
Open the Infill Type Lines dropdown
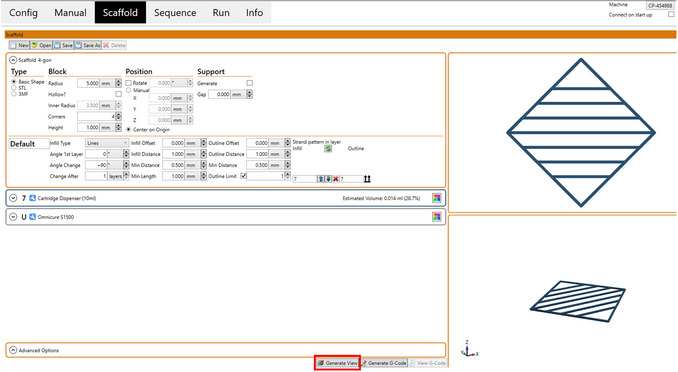107,143
